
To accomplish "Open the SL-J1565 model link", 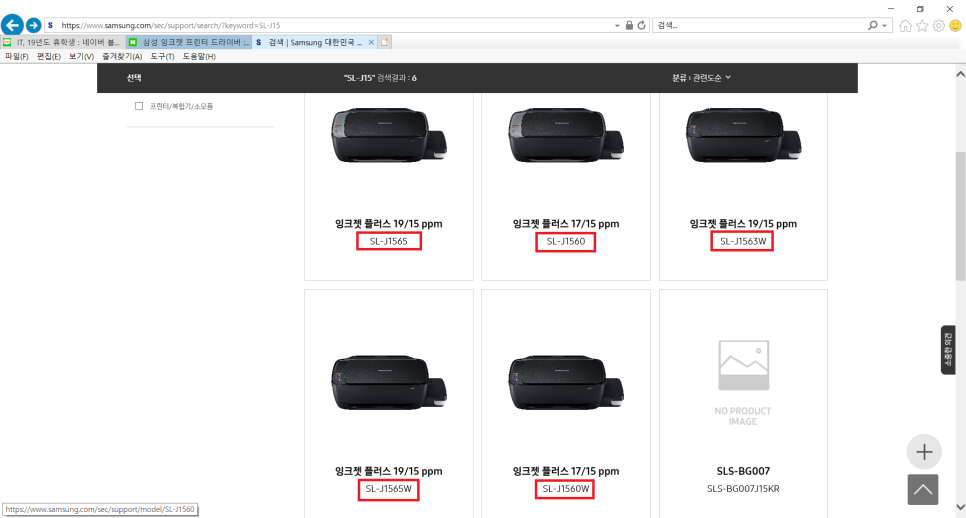I will (387, 242).
